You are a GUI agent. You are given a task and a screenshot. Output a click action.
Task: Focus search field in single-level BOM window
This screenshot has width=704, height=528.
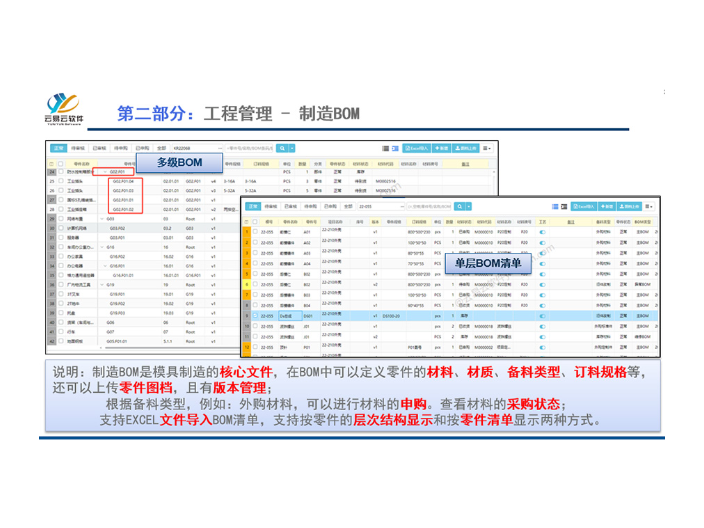pyautogui.click(x=429, y=207)
